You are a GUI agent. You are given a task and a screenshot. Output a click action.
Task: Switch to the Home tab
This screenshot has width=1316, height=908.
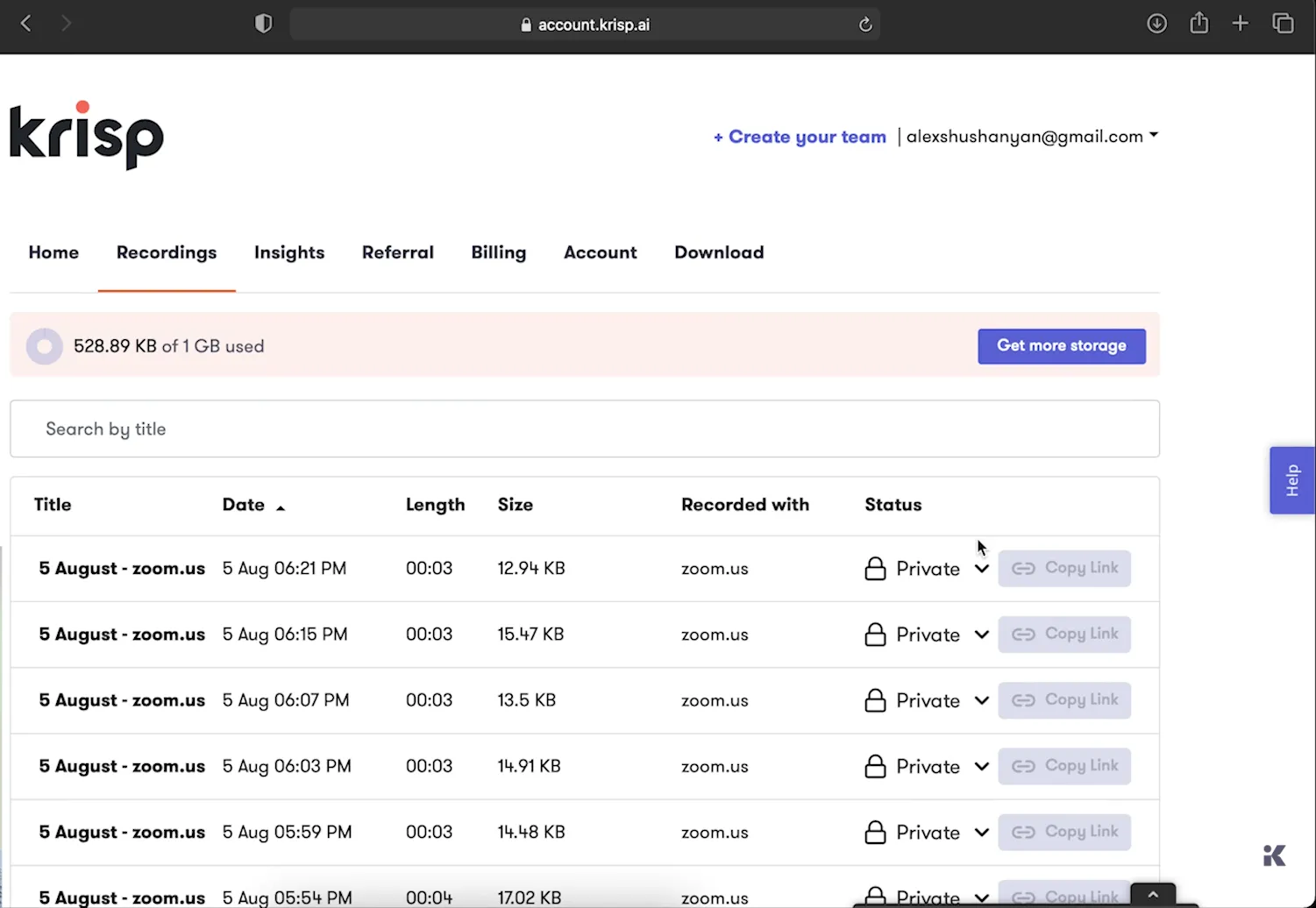pos(53,252)
